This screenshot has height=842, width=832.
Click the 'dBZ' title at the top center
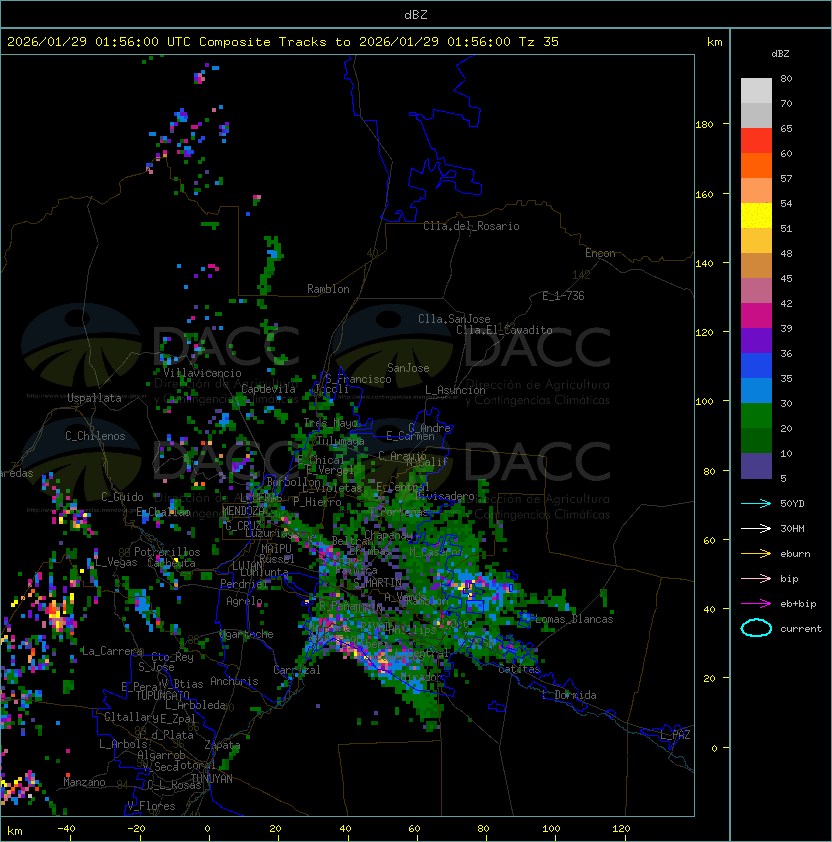click(x=416, y=14)
